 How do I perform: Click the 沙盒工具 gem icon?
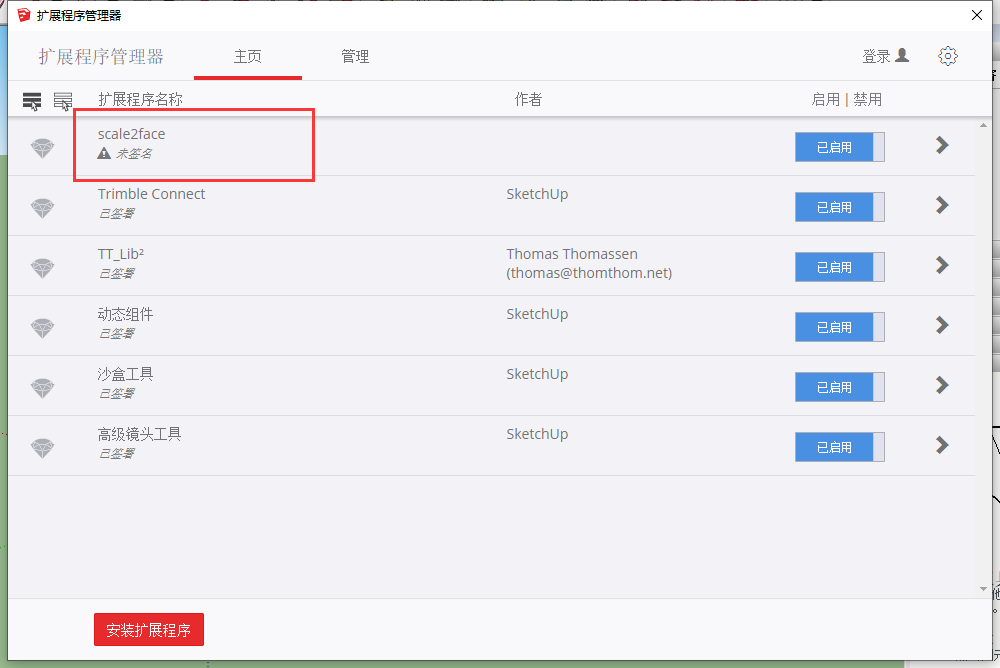pyautogui.click(x=43, y=388)
